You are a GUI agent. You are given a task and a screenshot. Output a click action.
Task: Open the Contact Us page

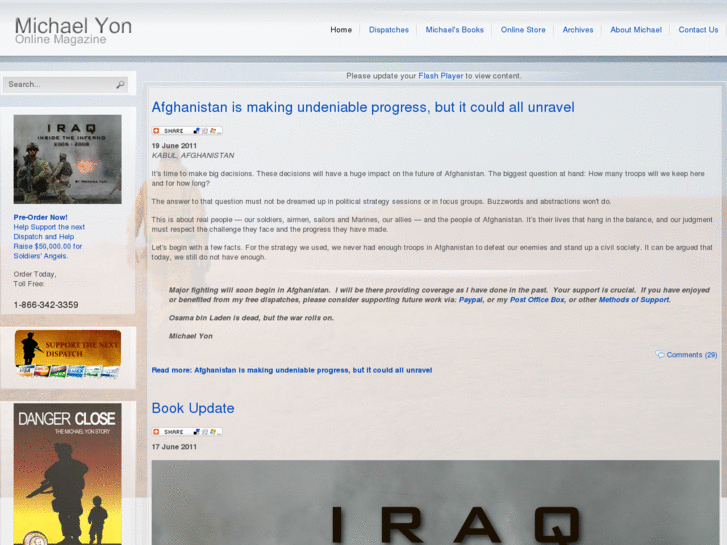(x=698, y=30)
